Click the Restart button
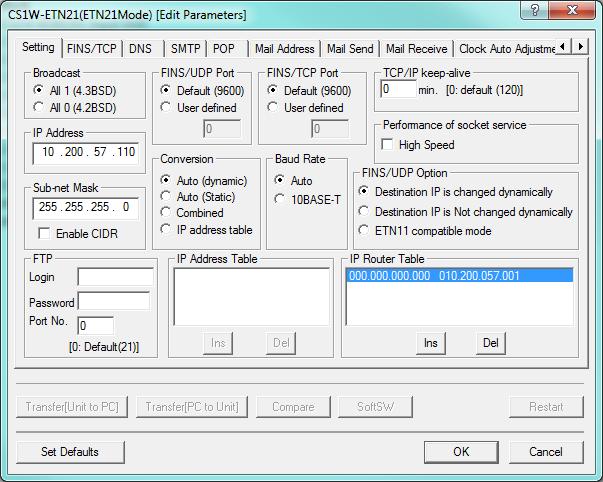 point(546,407)
